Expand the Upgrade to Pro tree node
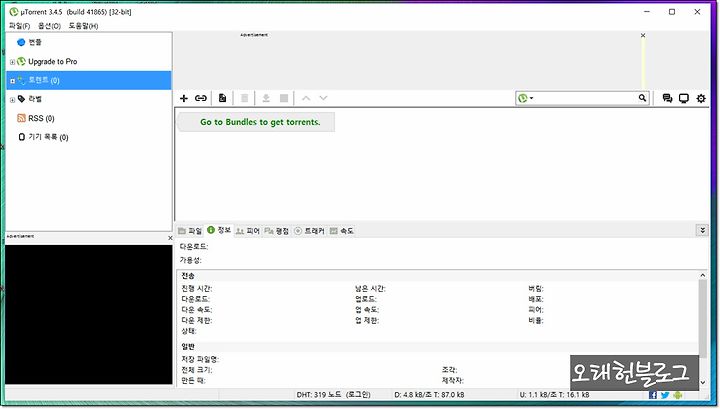This screenshot has height=409, width=720. point(12,62)
